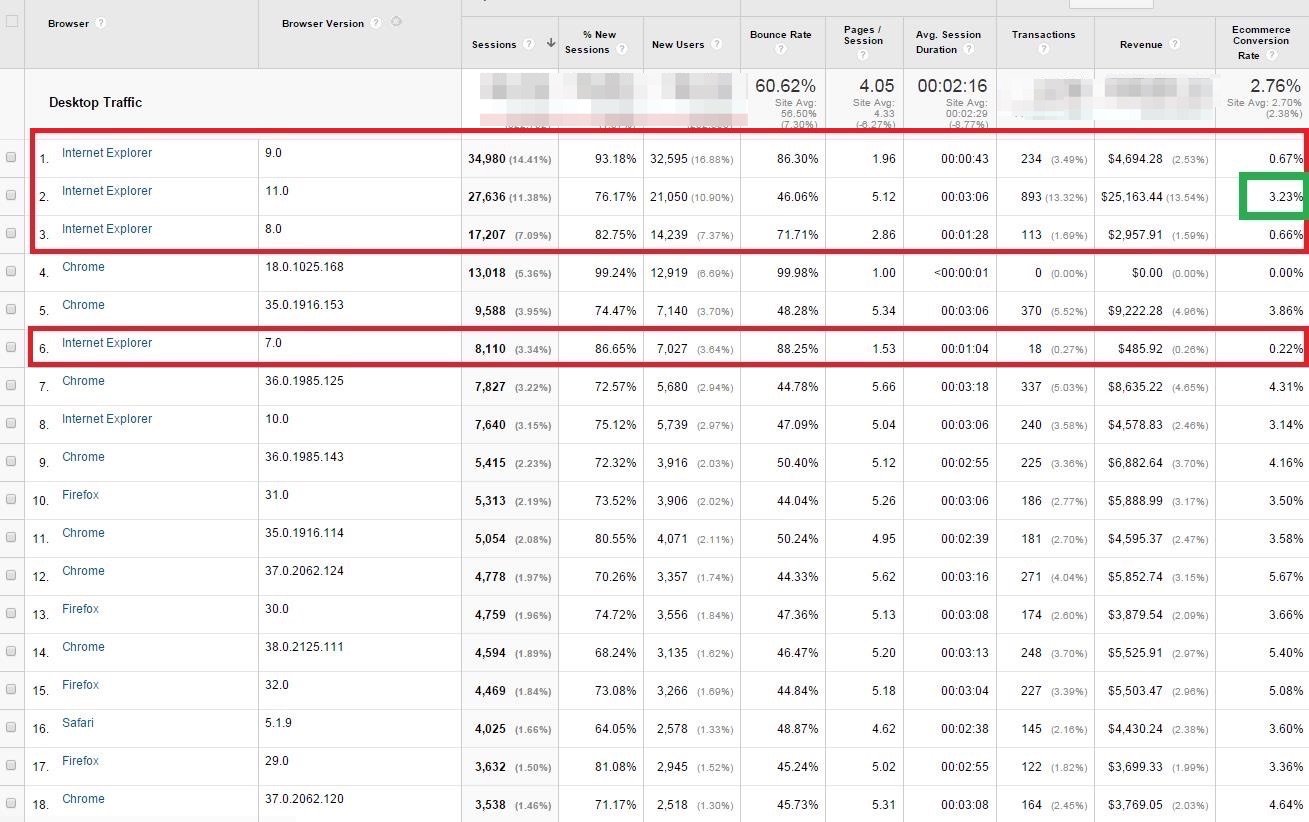Open help icon next to Browser header
The image size is (1309, 822).
(102, 23)
